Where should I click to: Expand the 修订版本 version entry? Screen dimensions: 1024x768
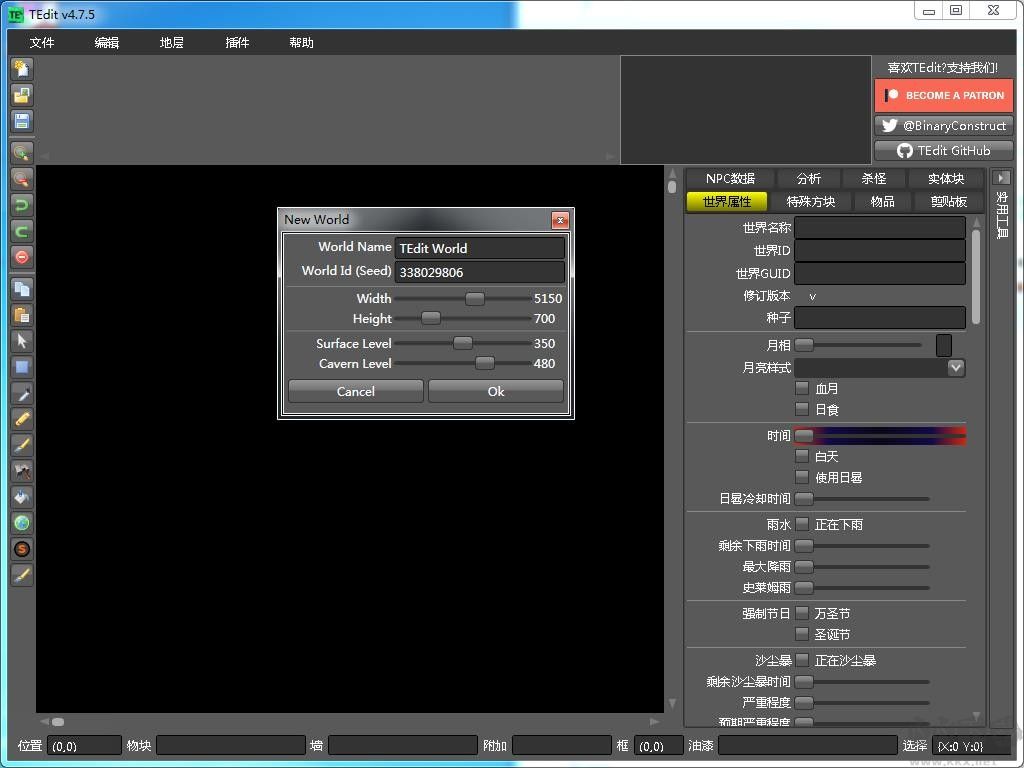[x=811, y=296]
